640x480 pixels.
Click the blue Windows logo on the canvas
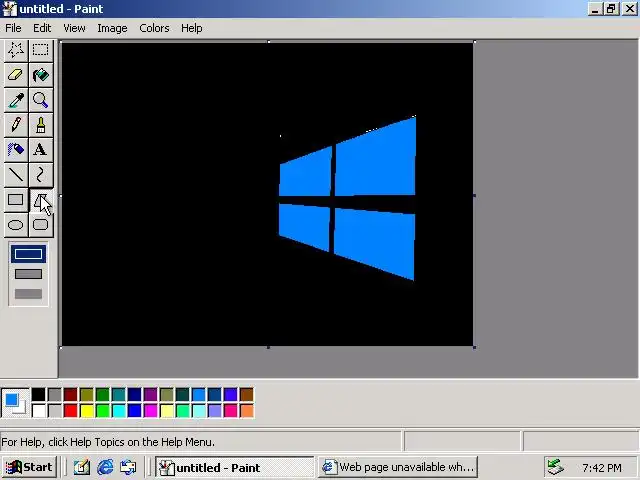pos(347,198)
